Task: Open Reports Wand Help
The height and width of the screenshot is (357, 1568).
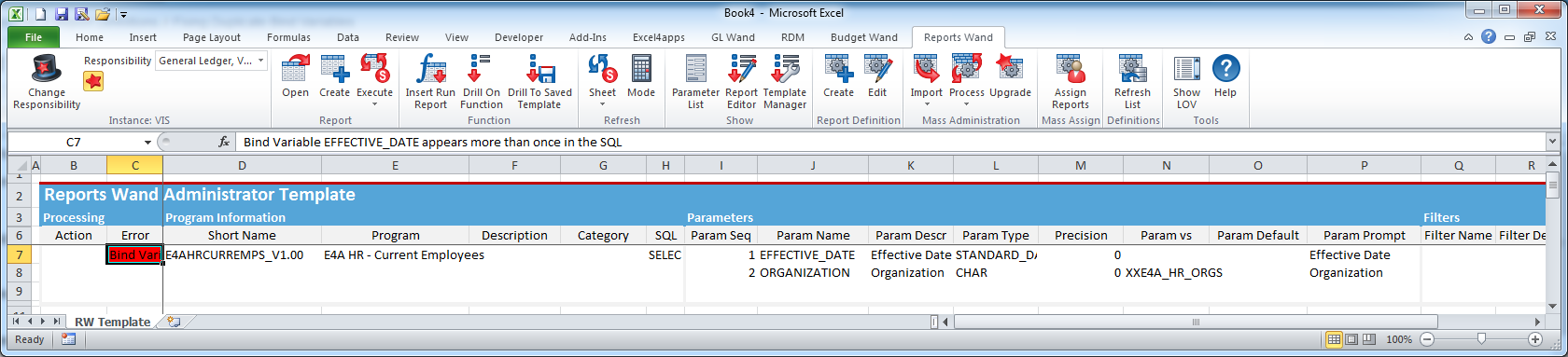Action: [x=1225, y=69]
